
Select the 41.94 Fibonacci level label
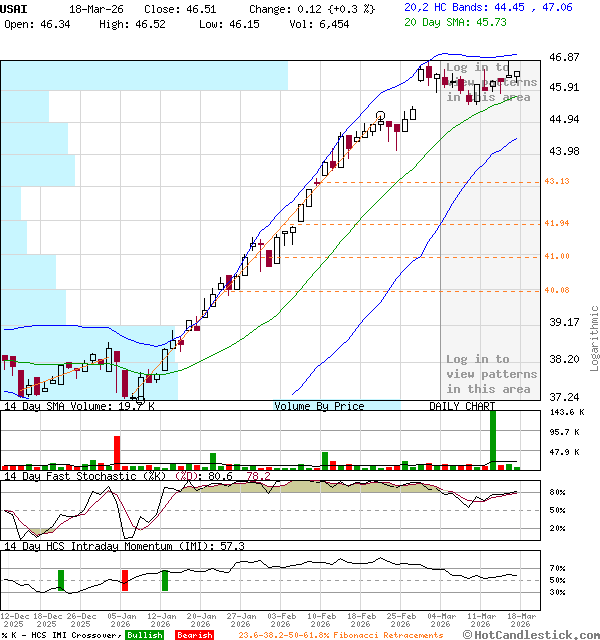(x=557, y=223)
